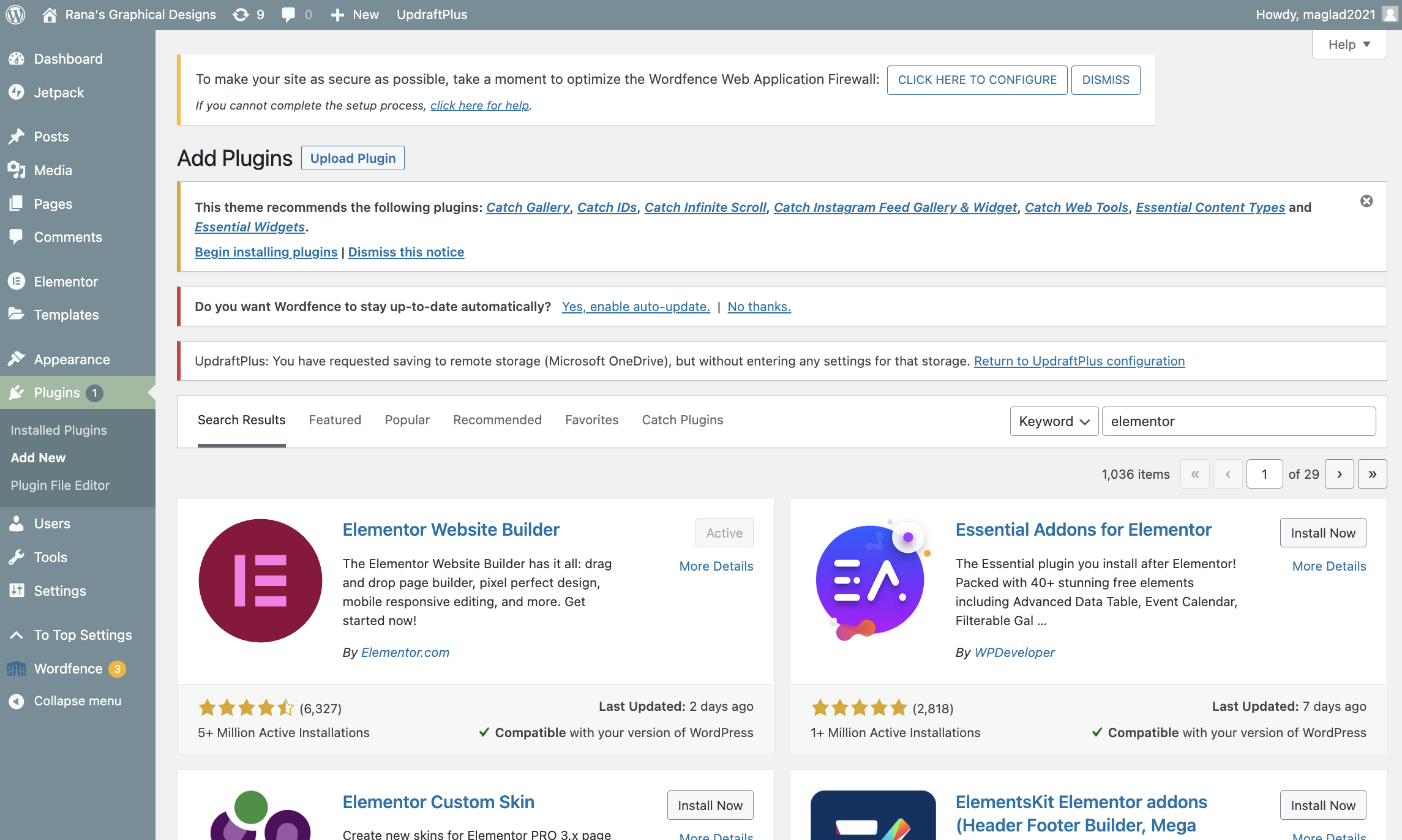This screenshot has width=1402, height=840.
Task: Click the Plugins plug icon
Action: pyautogui.click(x=17, y=392)
